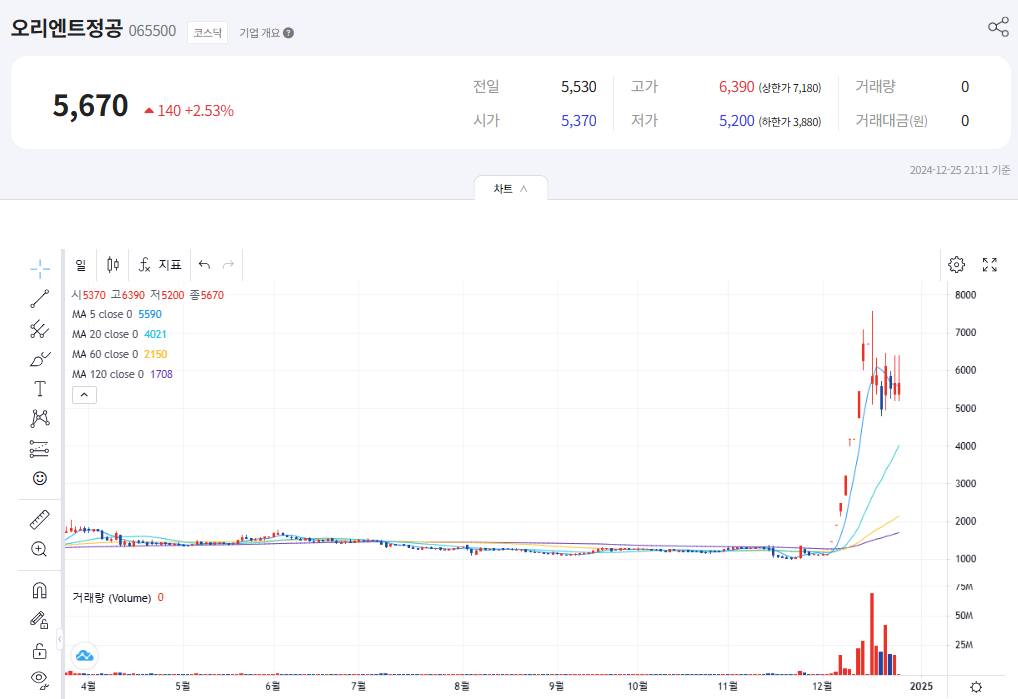Click the previous close 5,530 value
1018x699 pixels.
[578, 87]
